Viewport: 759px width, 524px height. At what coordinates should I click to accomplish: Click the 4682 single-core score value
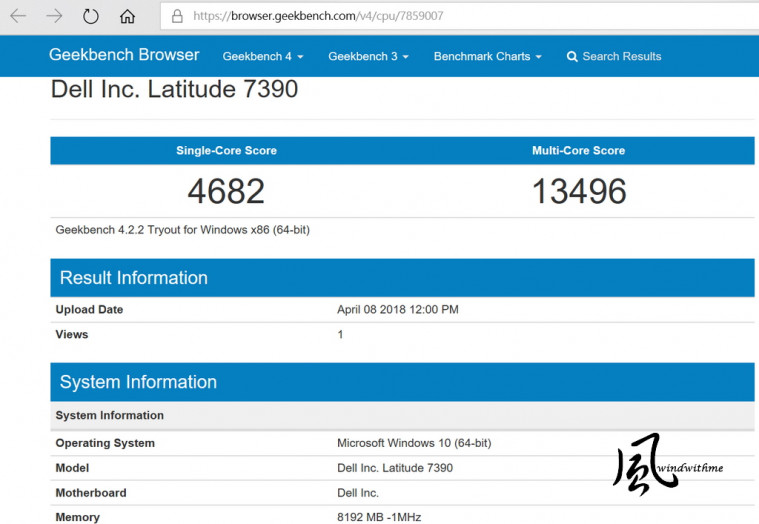226,191
